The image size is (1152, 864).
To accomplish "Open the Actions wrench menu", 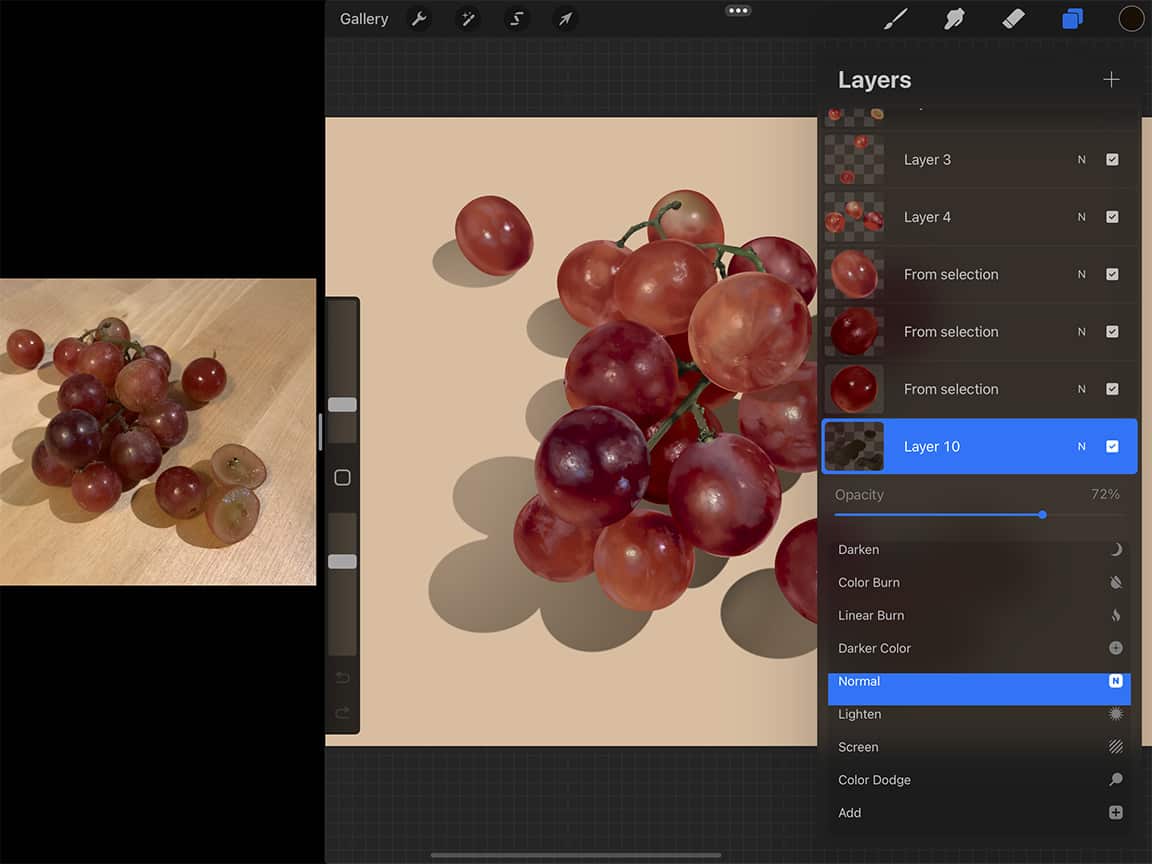I will [419, 19].
